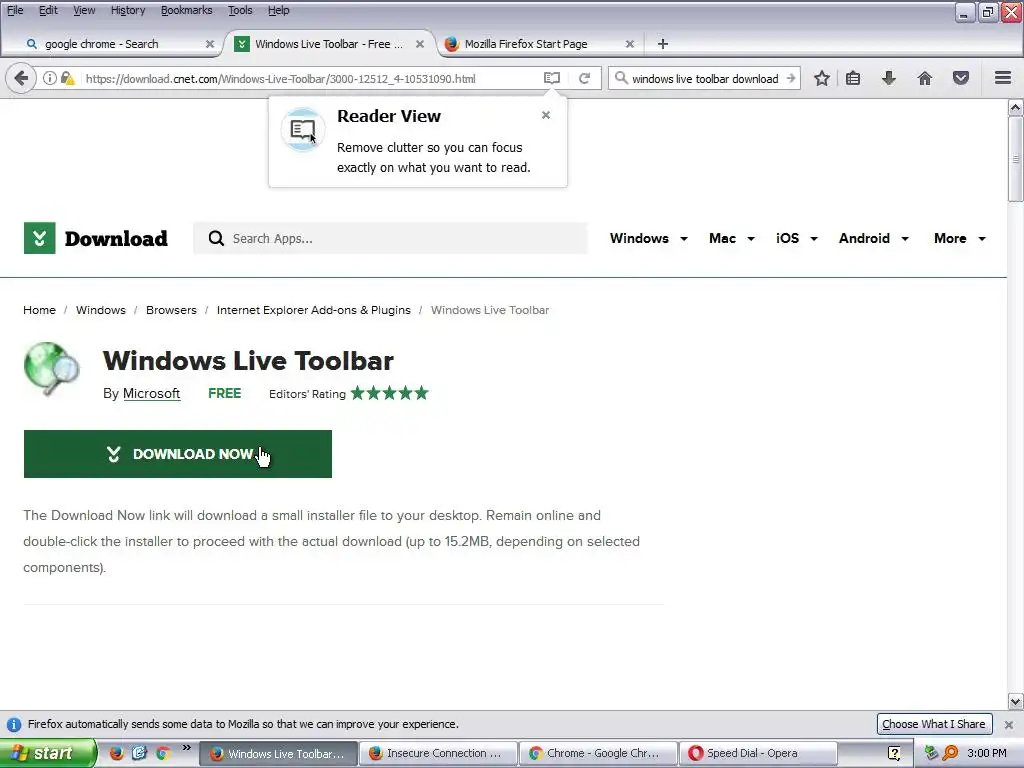This screenshot has width=1024, height=768.
Task: Open Firefox hamburger menu
Action: point(1003,78)
